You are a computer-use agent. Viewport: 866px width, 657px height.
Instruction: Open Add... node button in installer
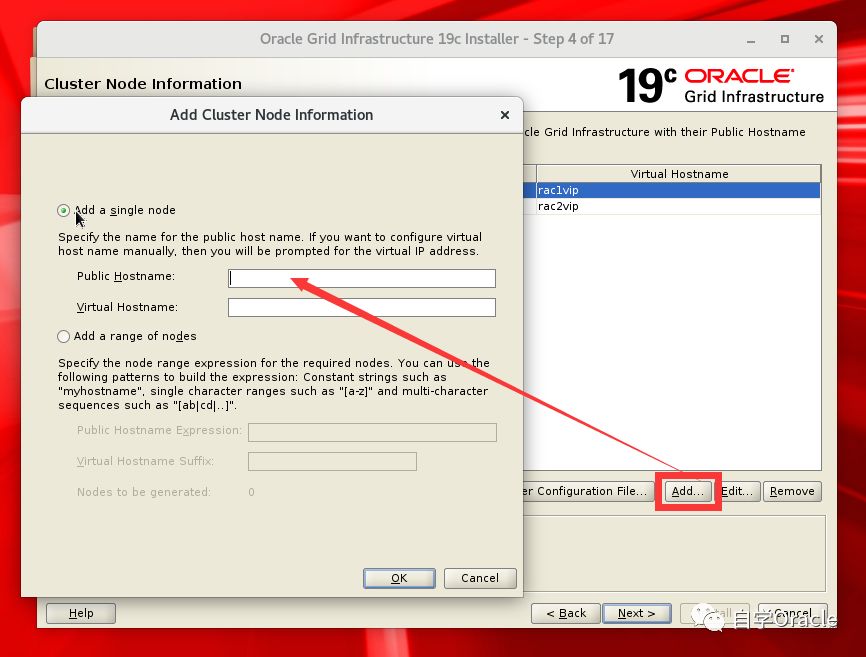(688, 491)
